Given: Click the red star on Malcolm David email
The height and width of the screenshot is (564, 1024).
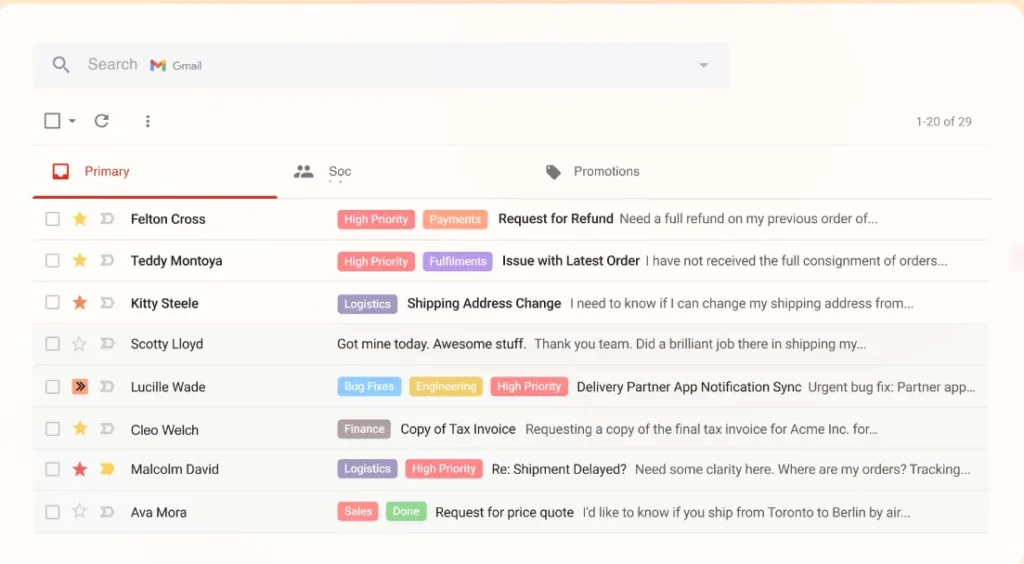Looking at the screenshot, I should (80, 469).
